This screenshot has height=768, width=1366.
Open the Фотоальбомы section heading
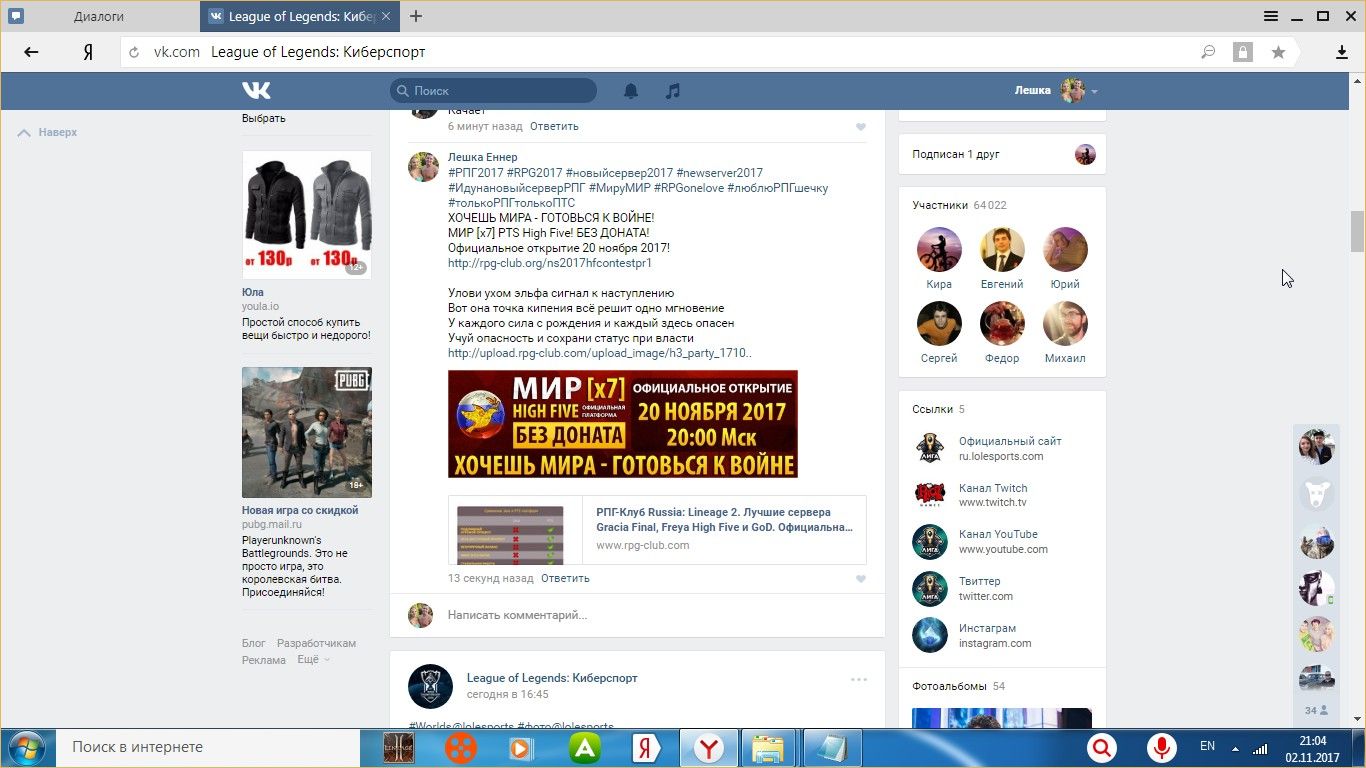[958, 686]
